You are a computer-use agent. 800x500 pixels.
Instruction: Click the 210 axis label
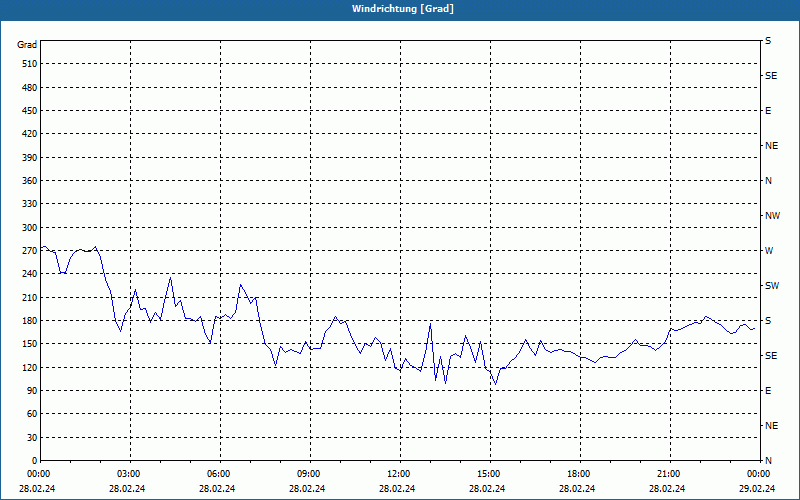click(x=30, y=297)
